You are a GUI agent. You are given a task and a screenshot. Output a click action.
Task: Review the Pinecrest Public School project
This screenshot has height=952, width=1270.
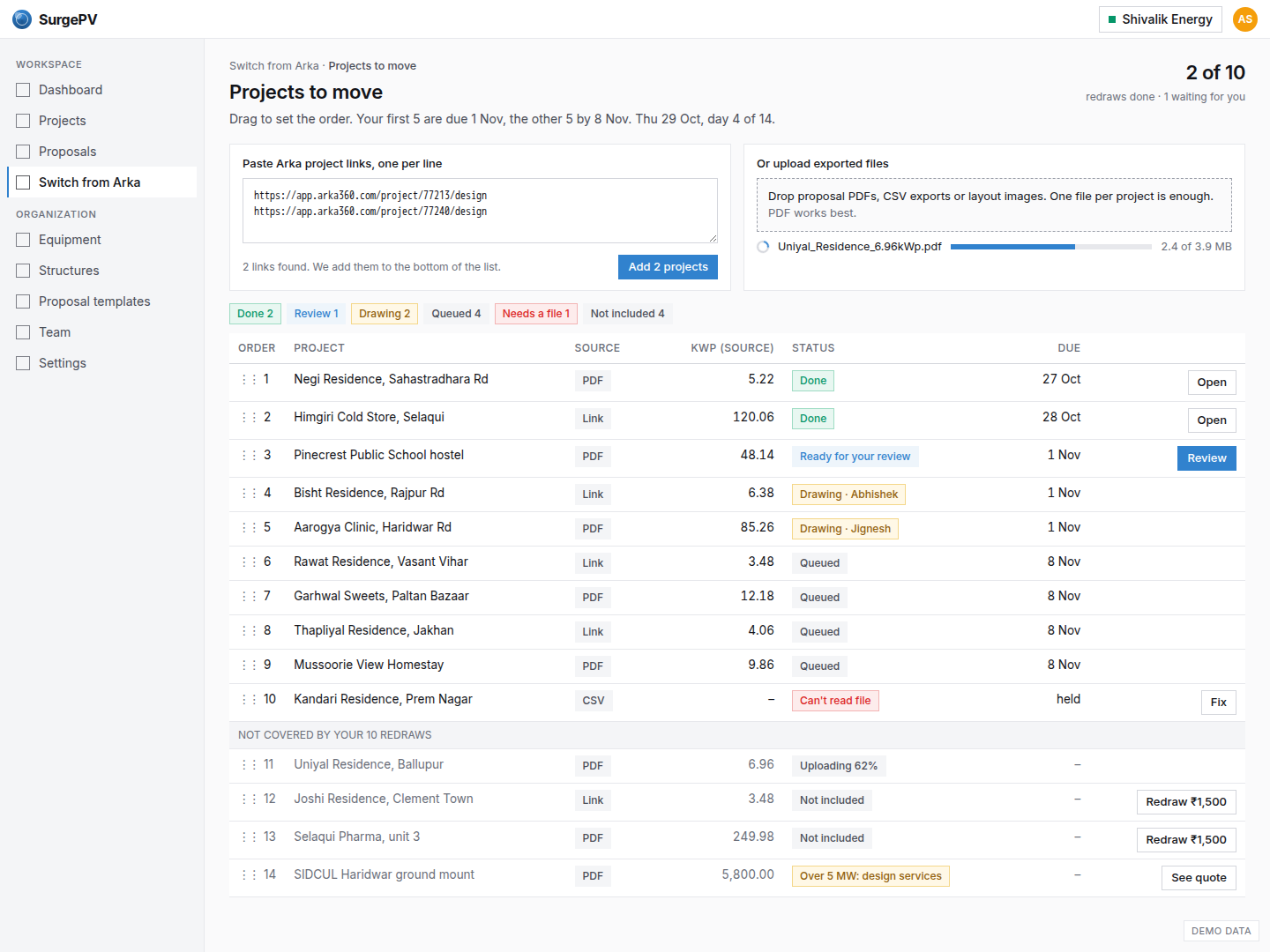point(1206,458)
